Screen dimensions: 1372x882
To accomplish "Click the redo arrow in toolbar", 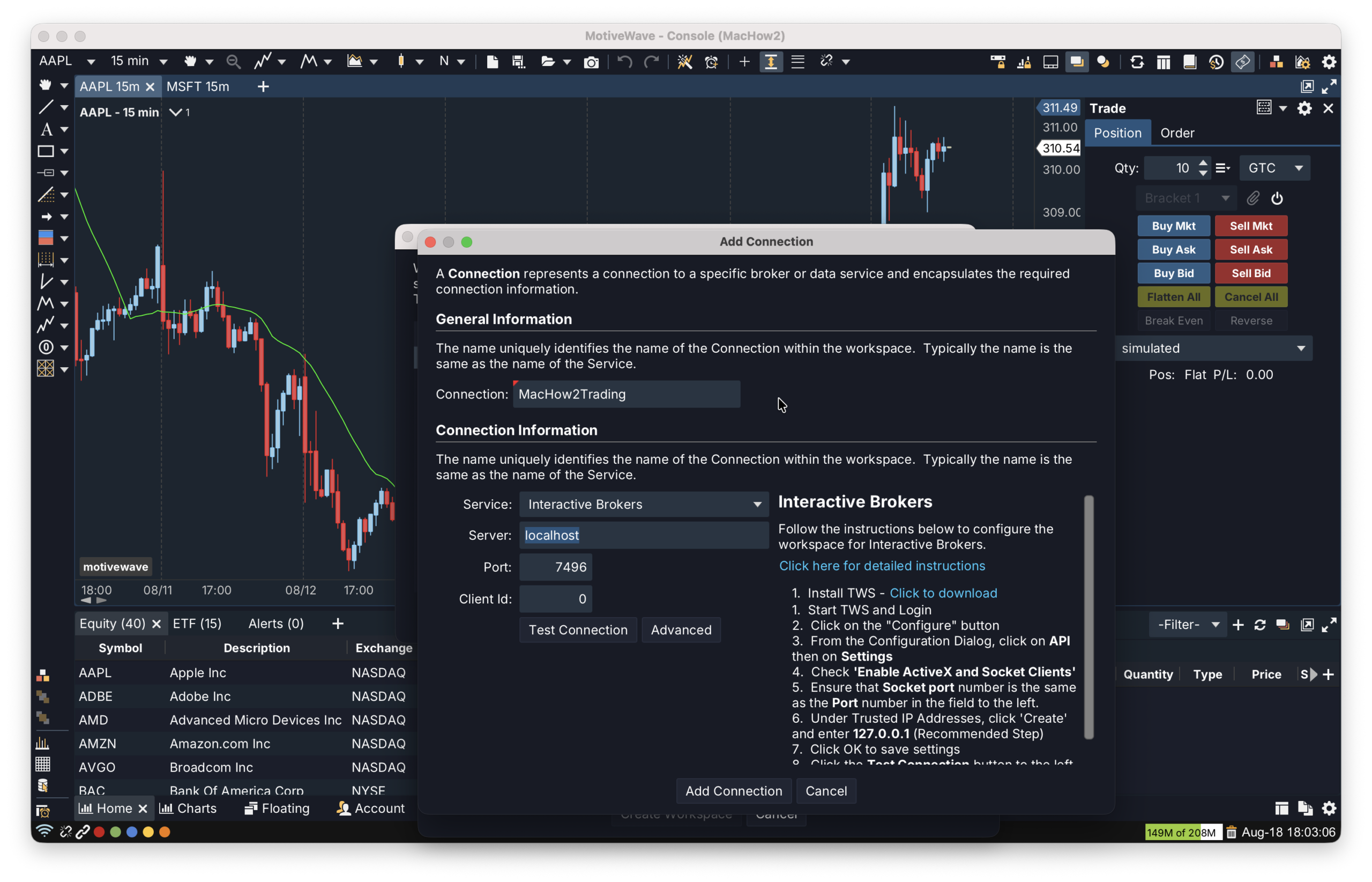I will pos(651,61).
